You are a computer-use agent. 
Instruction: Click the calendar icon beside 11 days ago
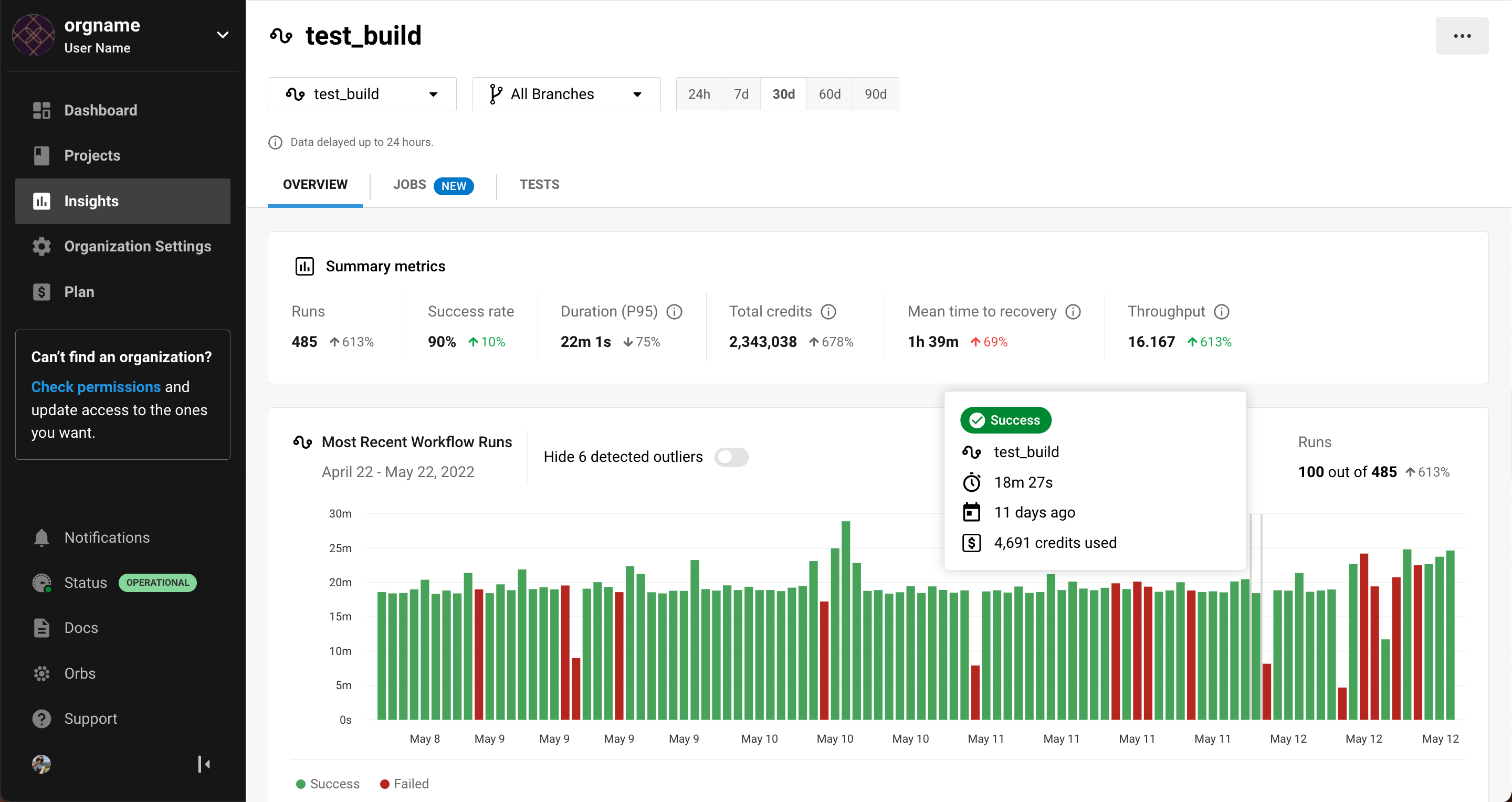[971, 512]
